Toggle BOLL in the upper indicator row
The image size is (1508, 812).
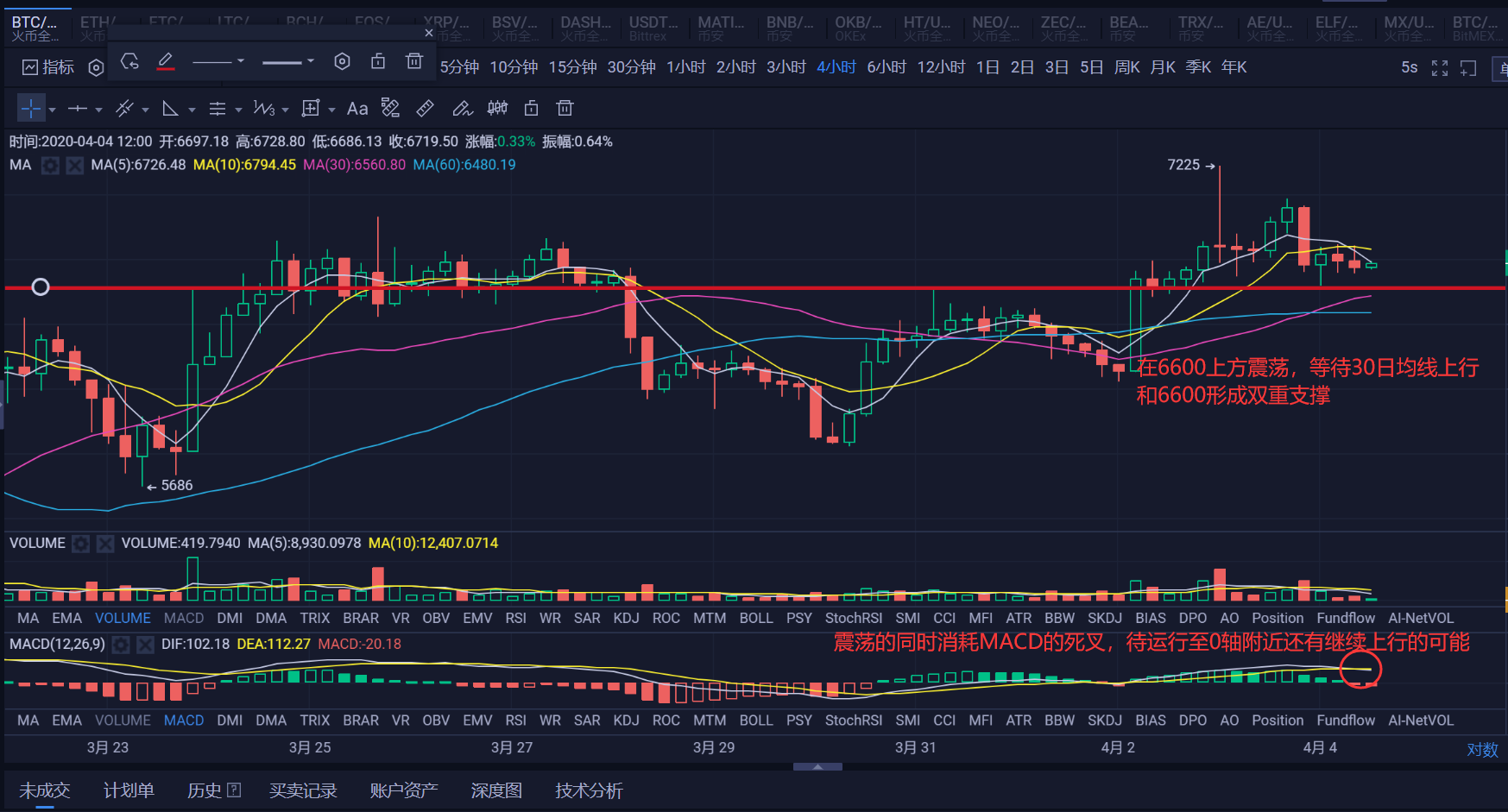(756, 618)
